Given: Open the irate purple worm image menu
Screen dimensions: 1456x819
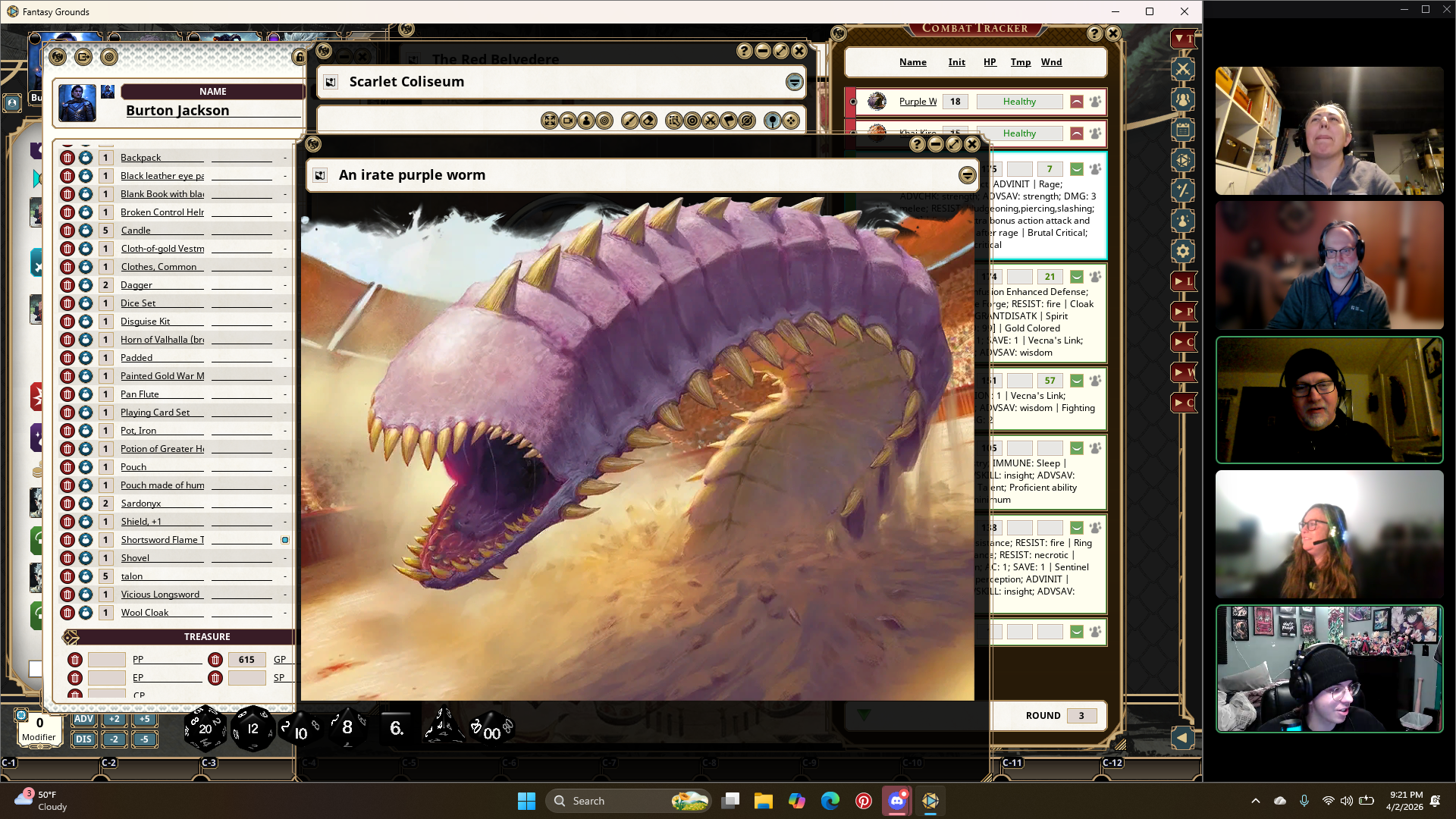Looking at the screenshot, I should point(967,175).
